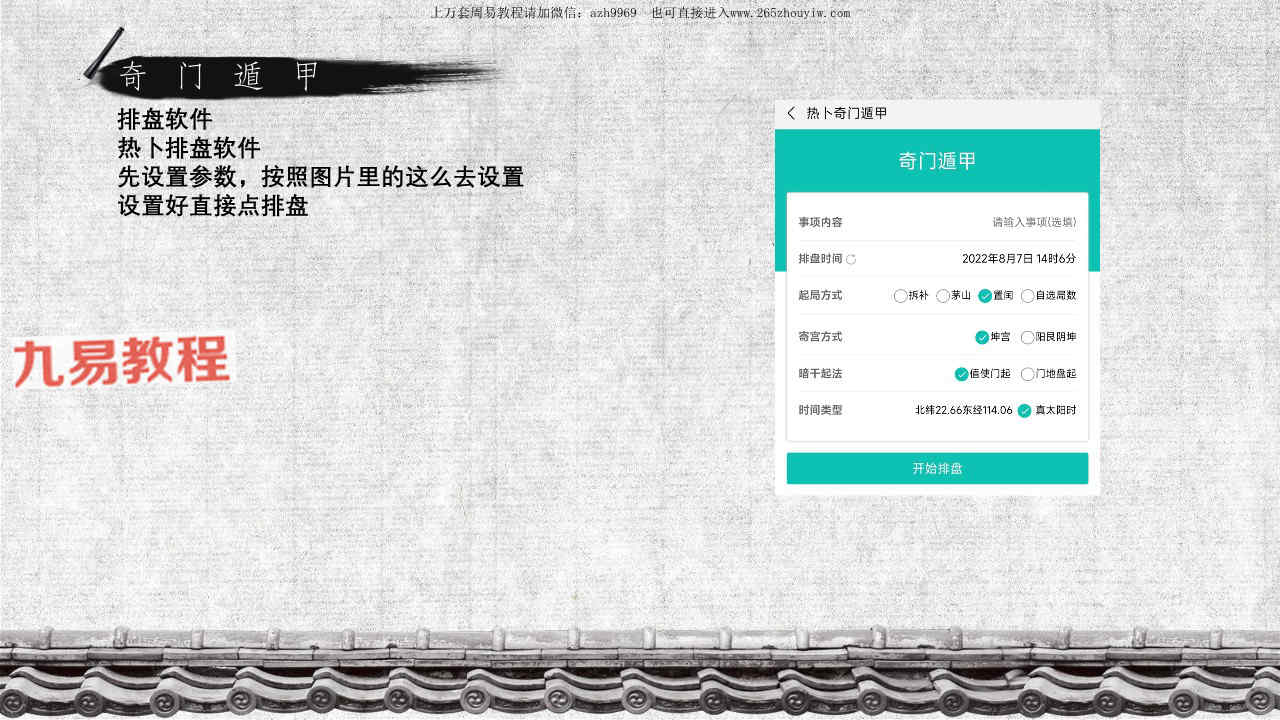Click the 奇门遁甲 header in the teal banner
1280x720 pixels.
(937, 161)
